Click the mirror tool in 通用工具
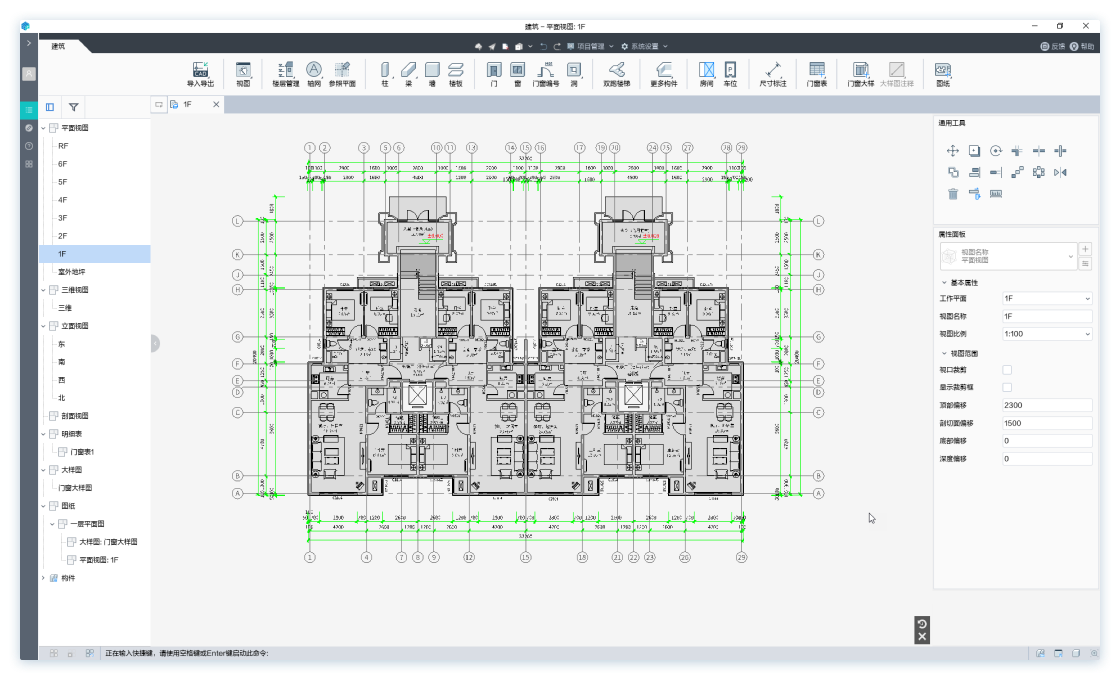The image size is (1120, 680). [1060, 172]
